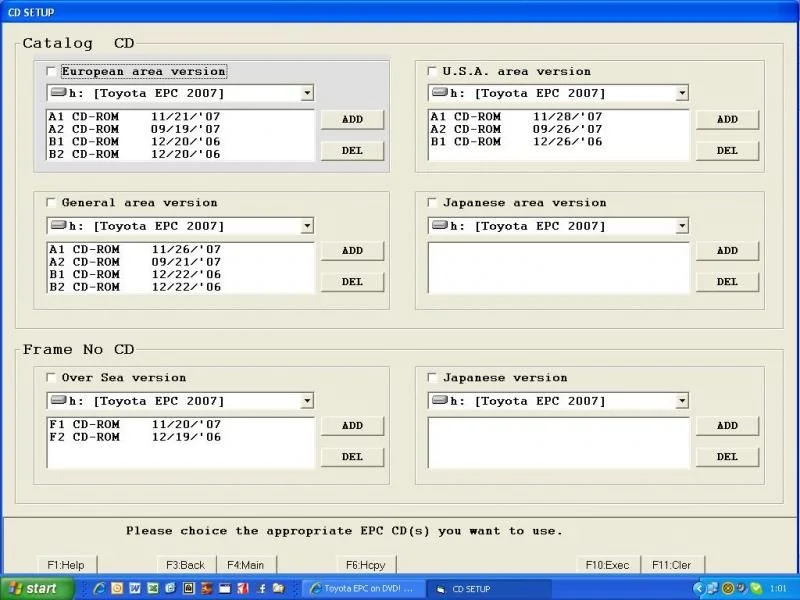Image resolution: width=800 pixels, height=600 pixels.
Task: Select General row "A1 CD-ROM 11/26/'07"
Action: coord(180,249)
